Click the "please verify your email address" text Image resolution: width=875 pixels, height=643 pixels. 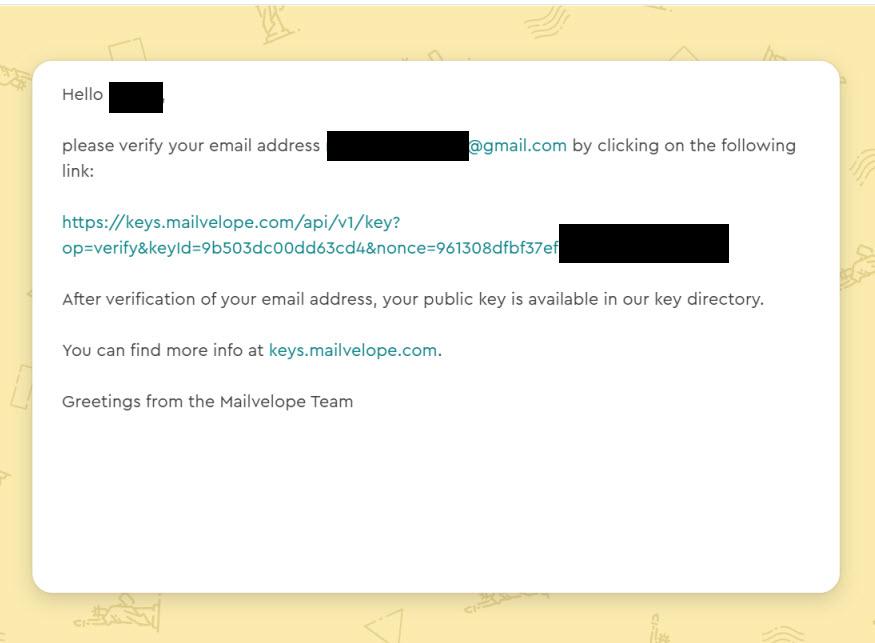pyautogui.click(x=190, y=146)
